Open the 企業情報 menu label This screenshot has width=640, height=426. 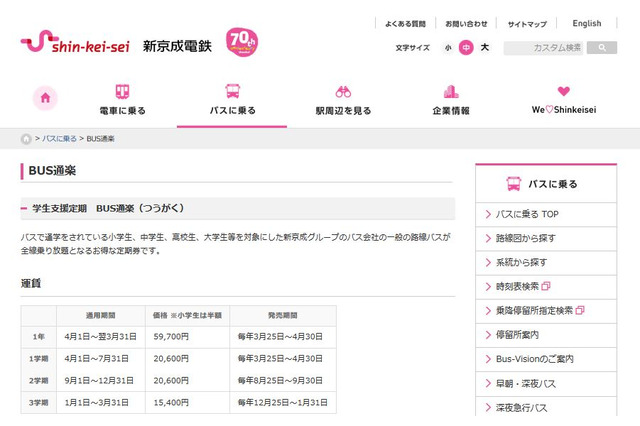(451, 111)
